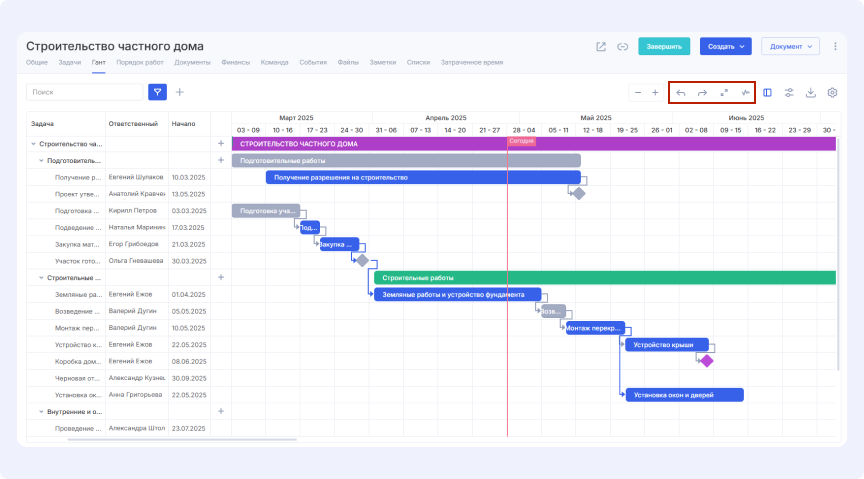864x479 pixels.
Task: Toggle critical path icon
Action: point(746,93)
